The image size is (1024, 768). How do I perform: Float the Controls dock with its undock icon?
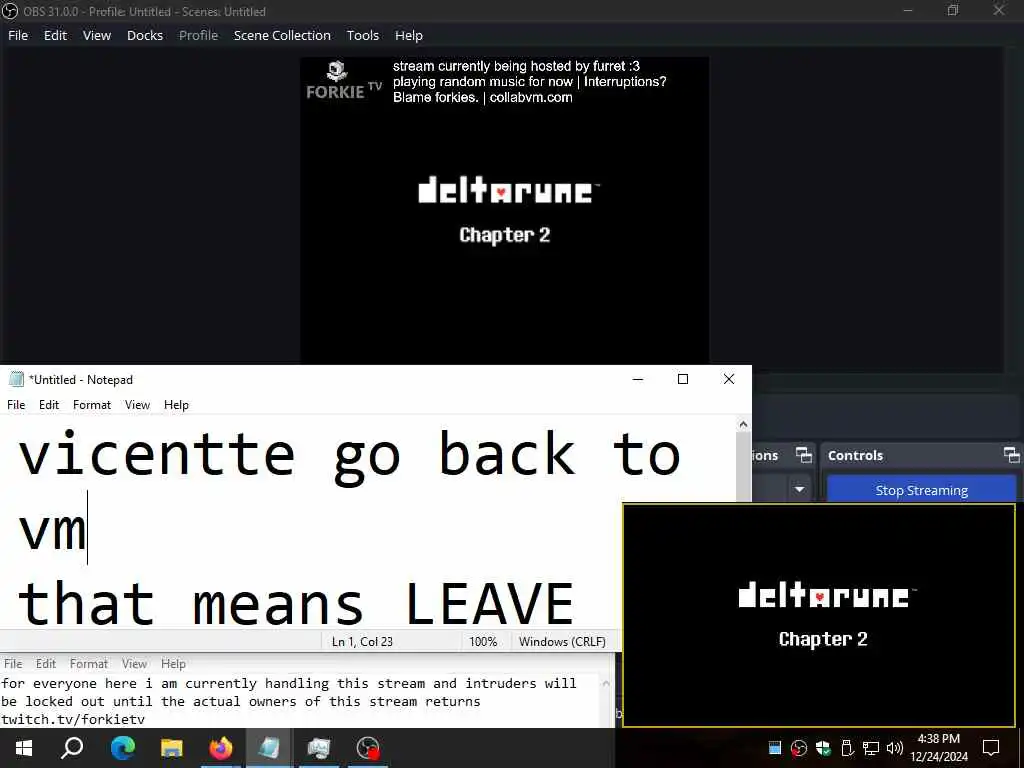pyautogui.click(x=1011, y=455)
